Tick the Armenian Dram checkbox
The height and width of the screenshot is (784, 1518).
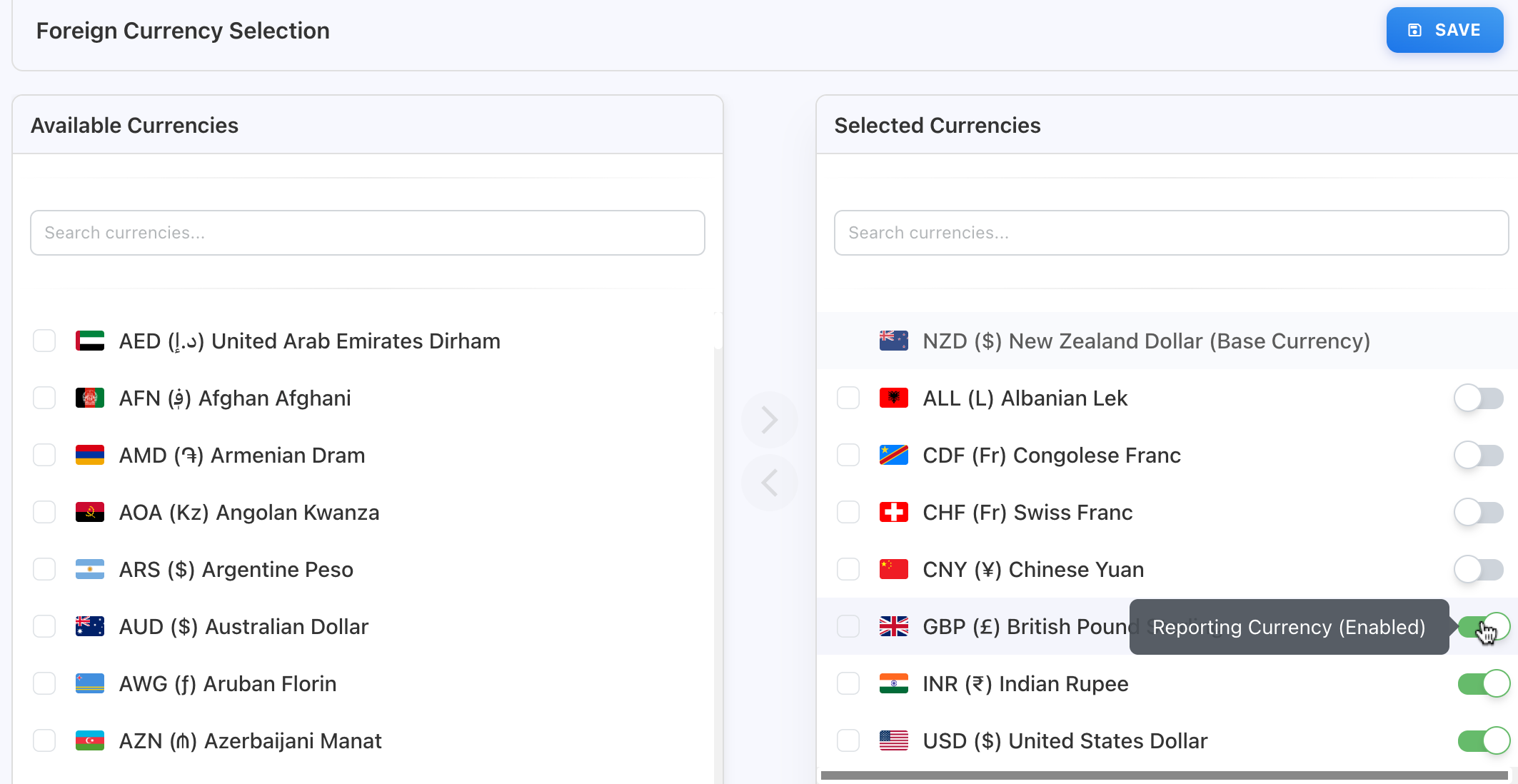pyautogui.click(x=44, y=456)
